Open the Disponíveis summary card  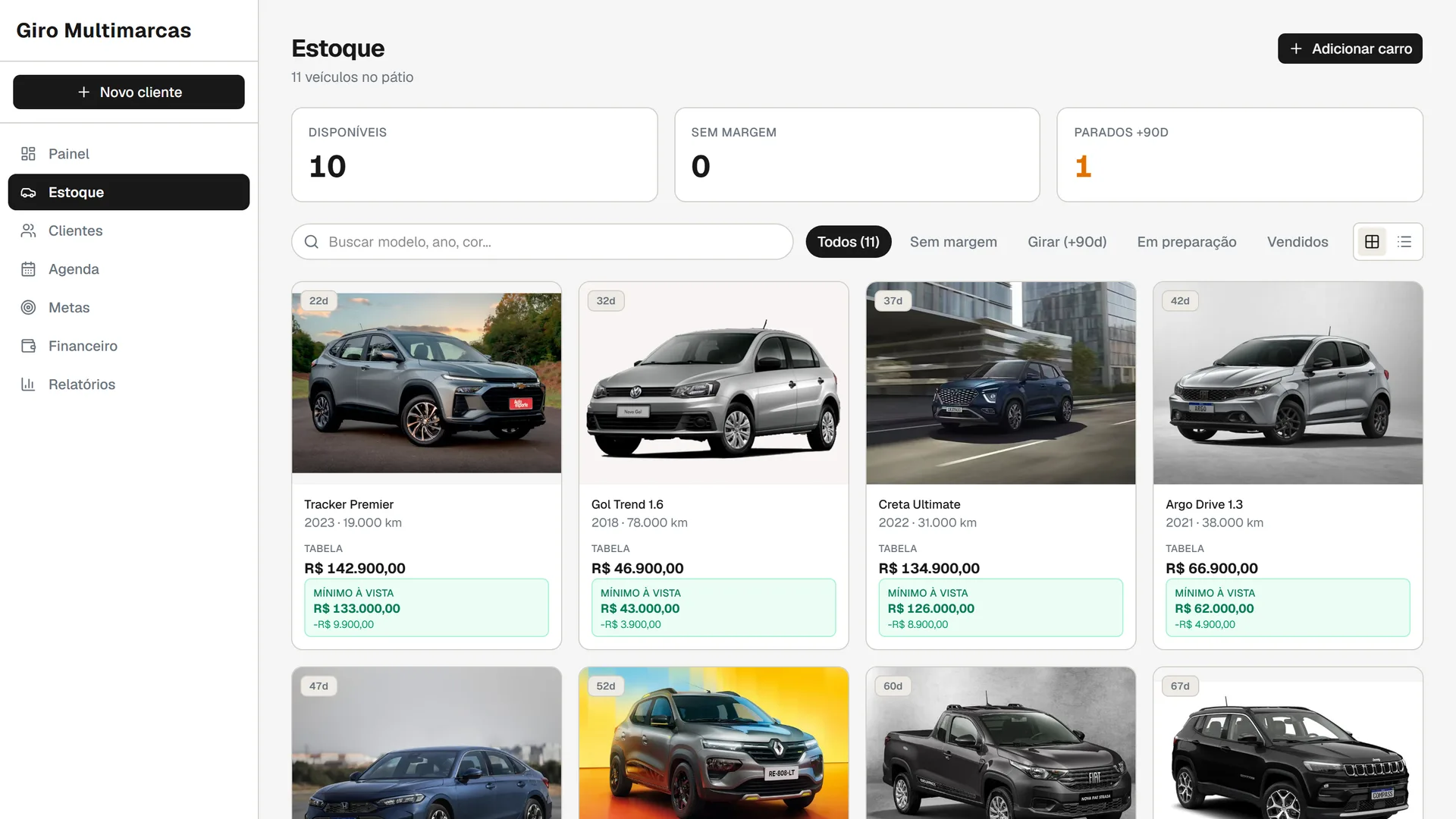coord(475,155)
